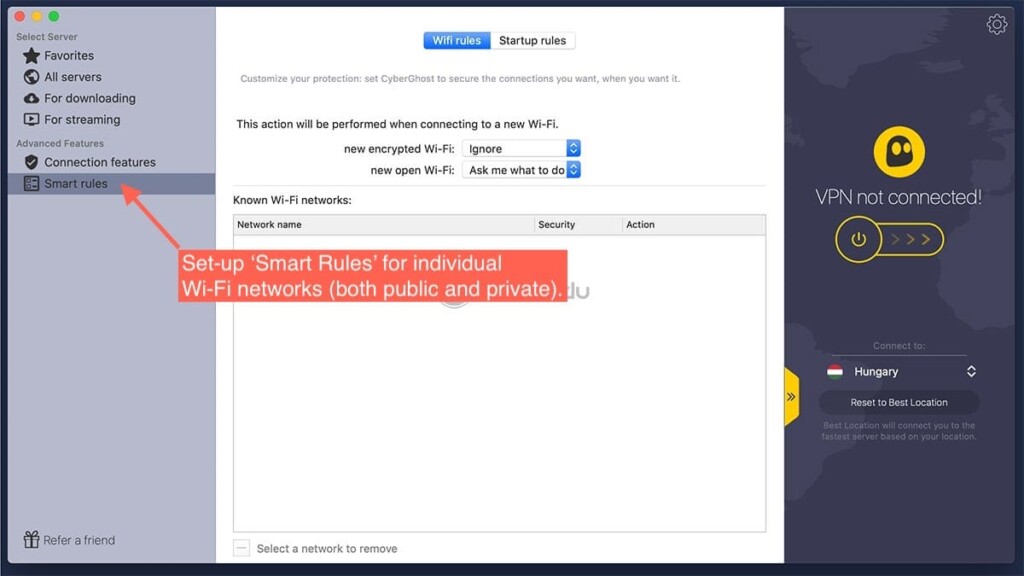Click the 'Select a network to remove' text
This screenshot has width=1024, height=576.
click(x=327, y=549)
